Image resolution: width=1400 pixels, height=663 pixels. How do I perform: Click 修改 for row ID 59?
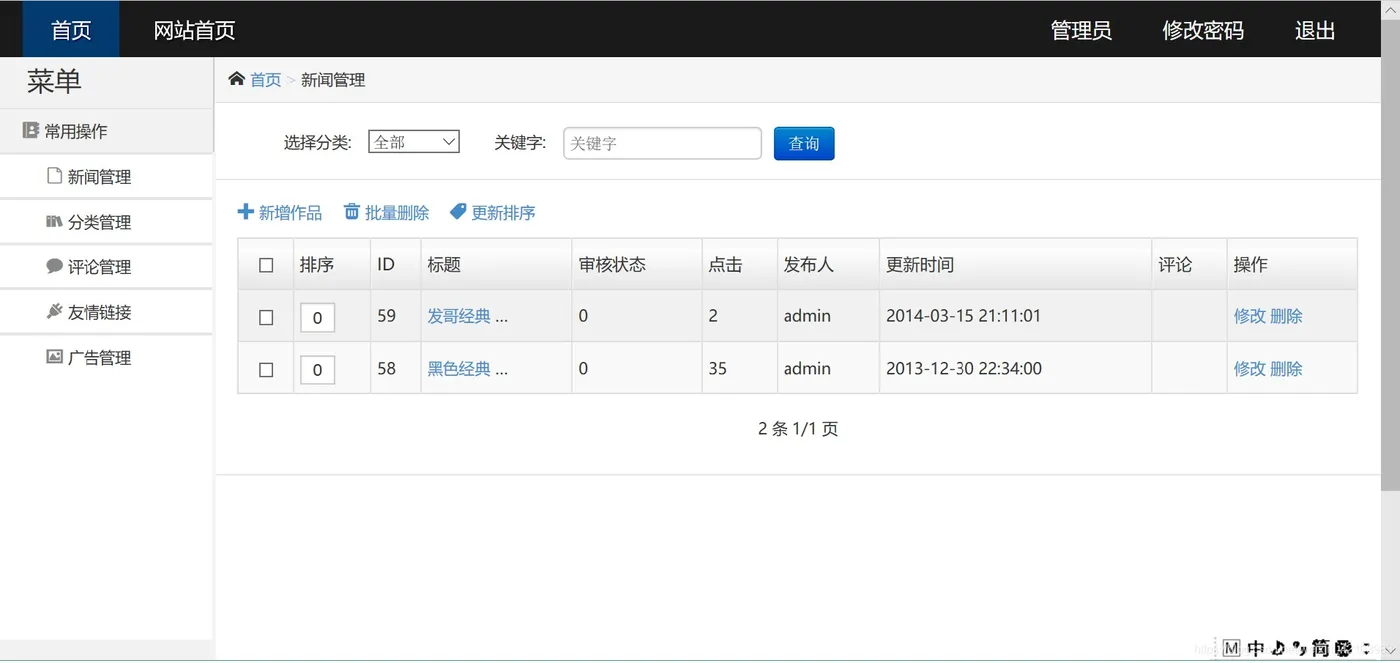(1249, 316)
